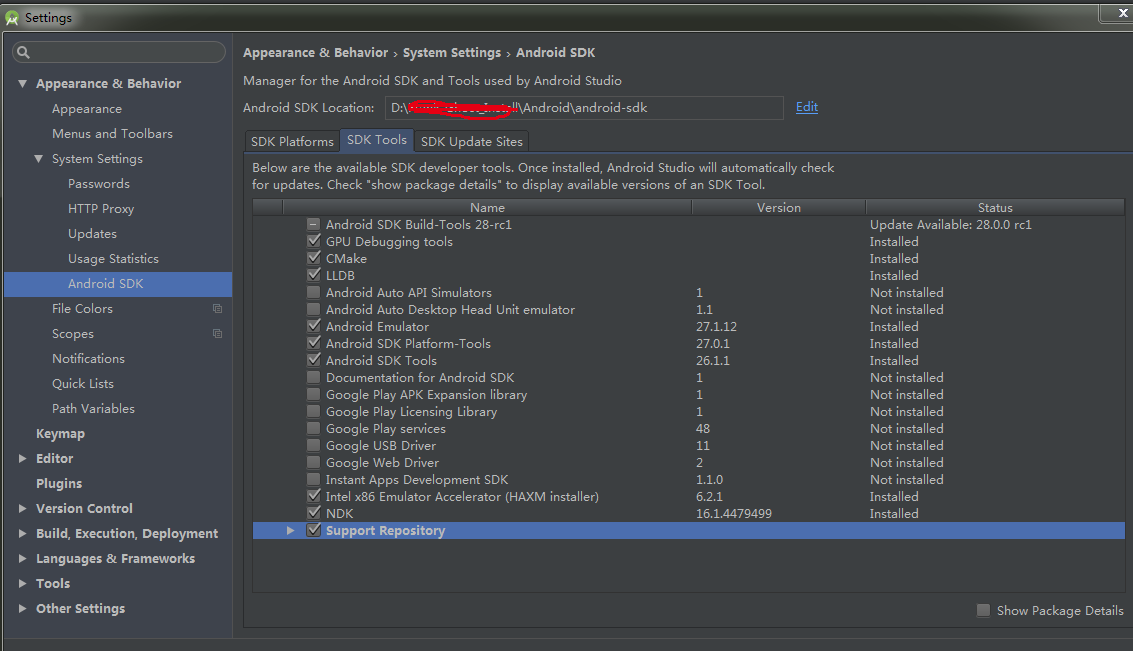This screenshot has height=651, width=1133.
Task: Uncheck the LLDB checkbox
Action: tap(314, 275)
